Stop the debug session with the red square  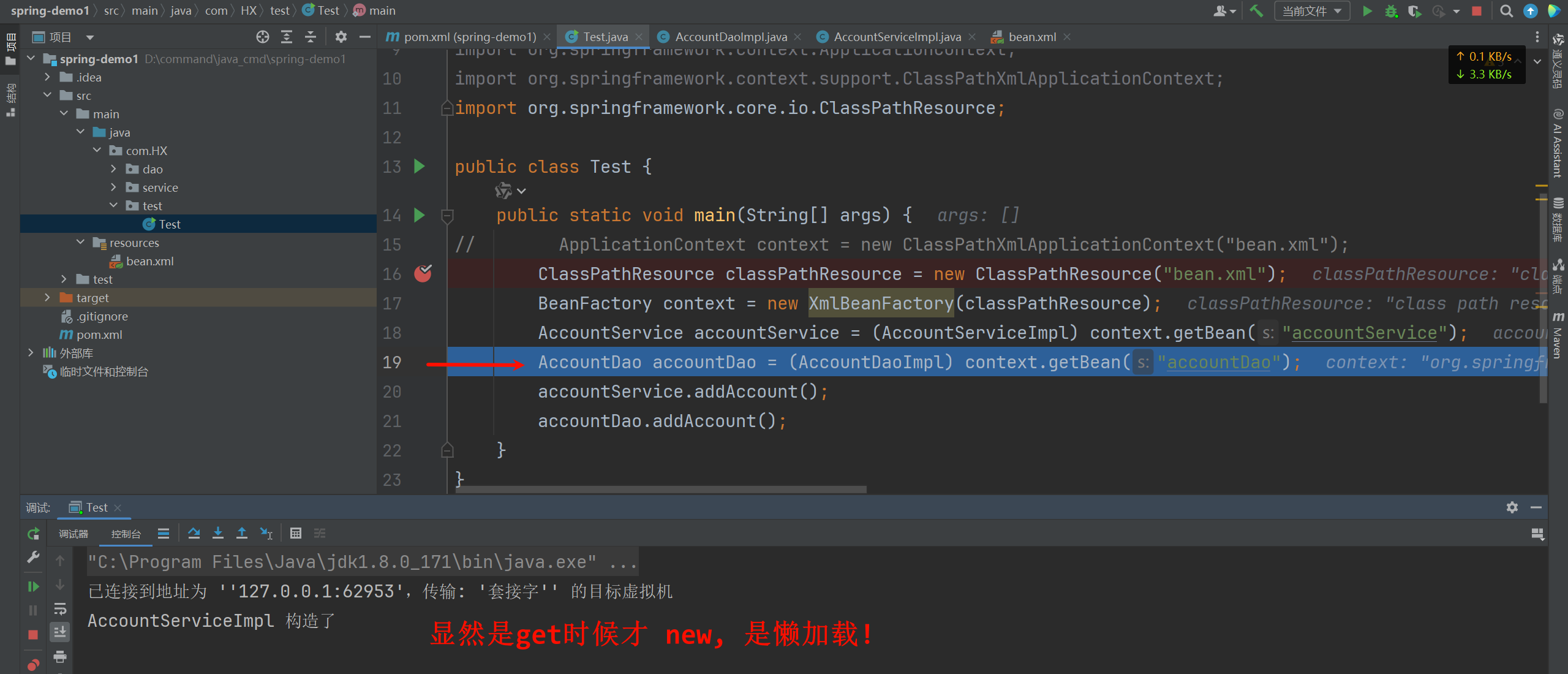click(x=33, y=634)
